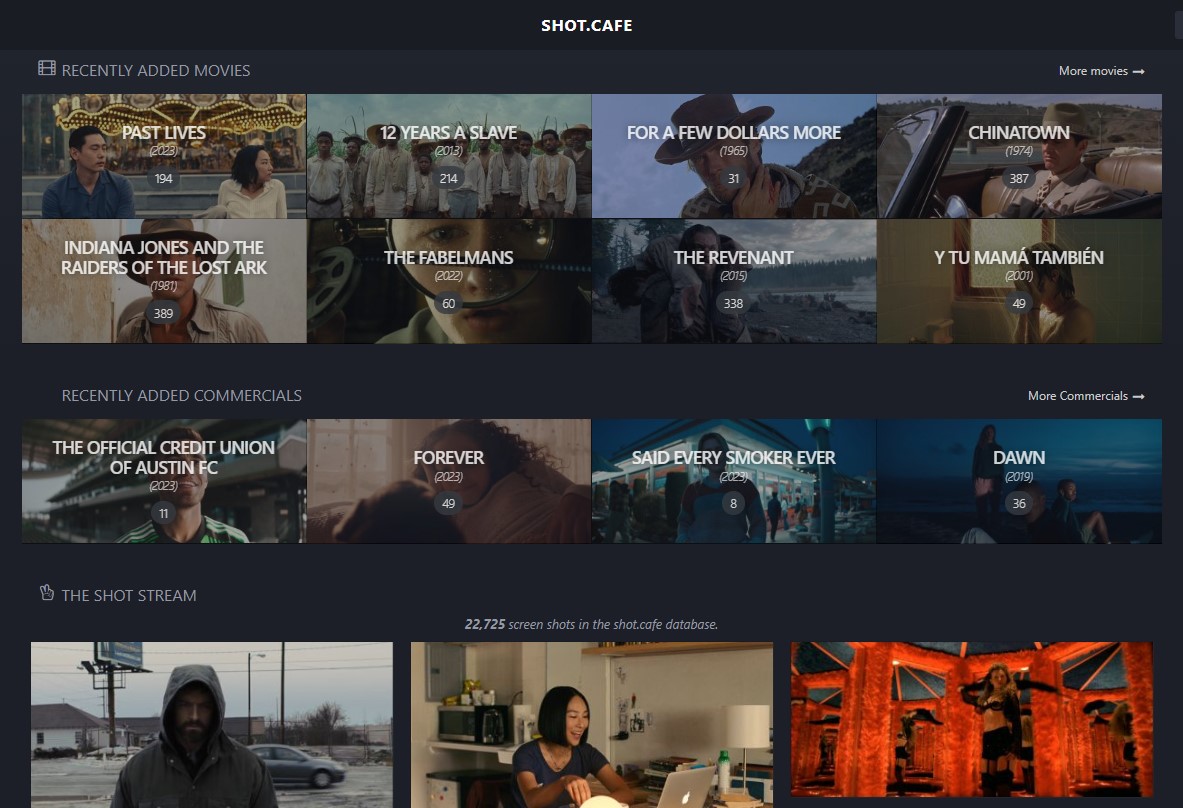The image size is (1183, 808).
Task: Click the Recently Added Movies heading
Action: [156, 70]
